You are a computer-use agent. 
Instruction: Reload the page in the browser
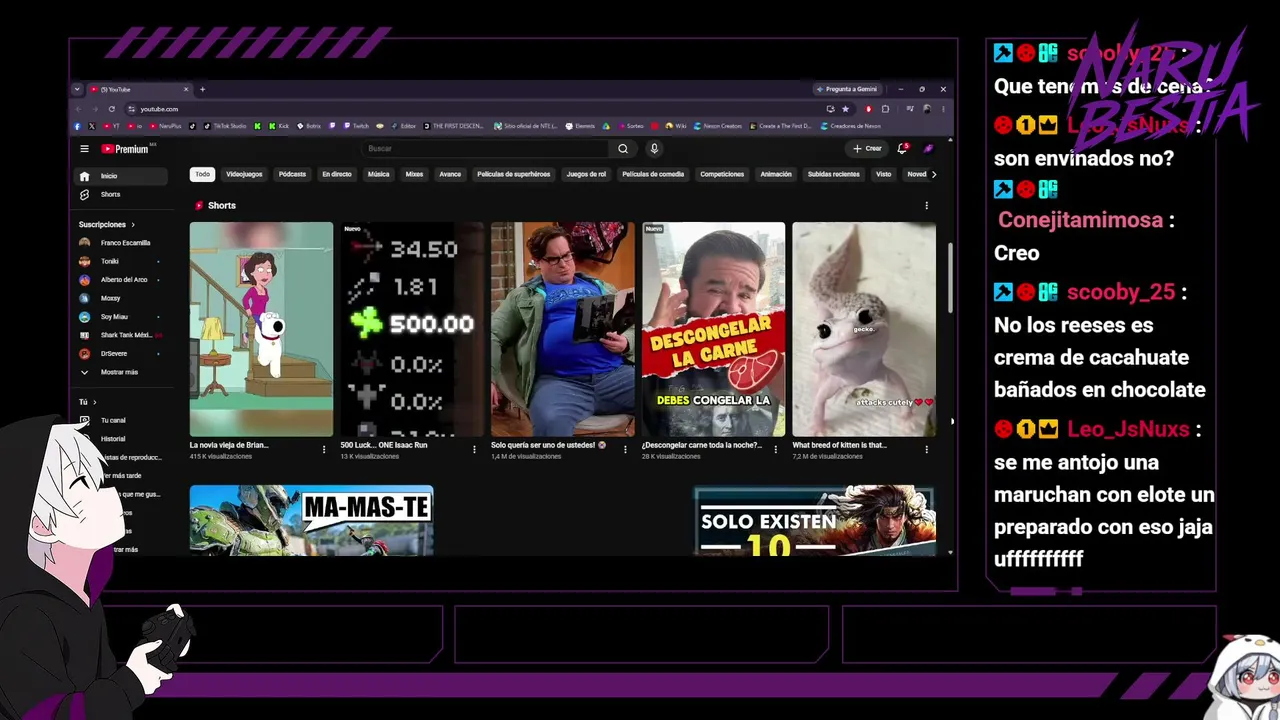point(111,109)
